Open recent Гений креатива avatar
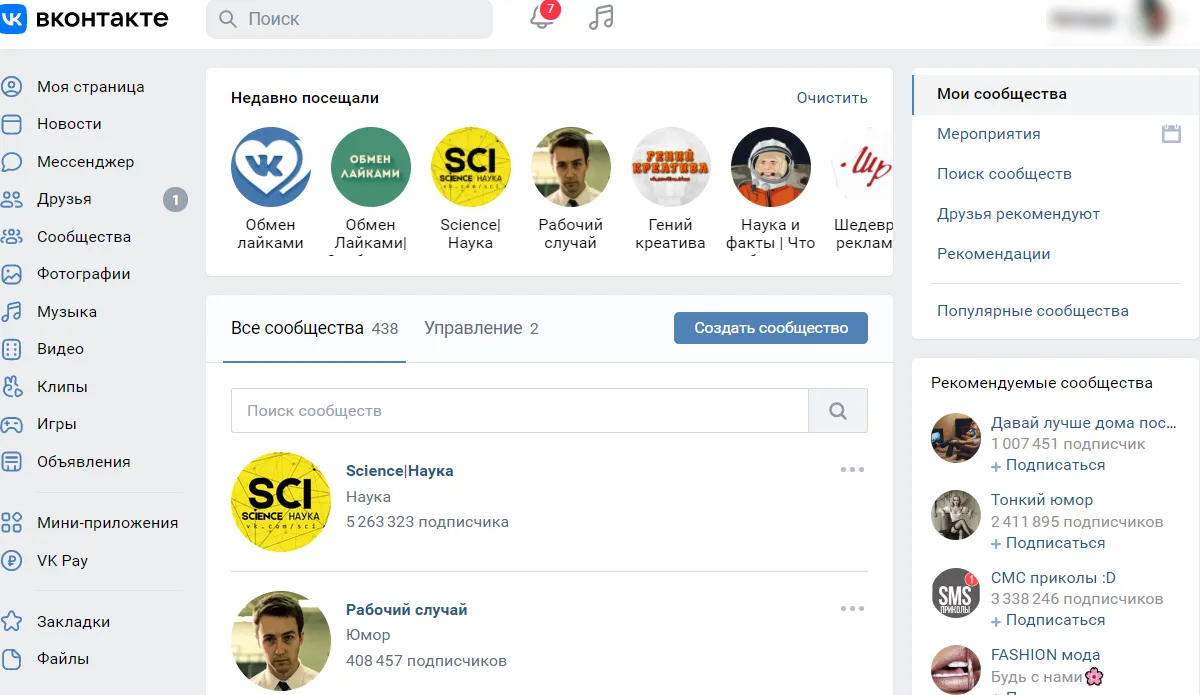1200x695 pixels. (x=670, y=167)
